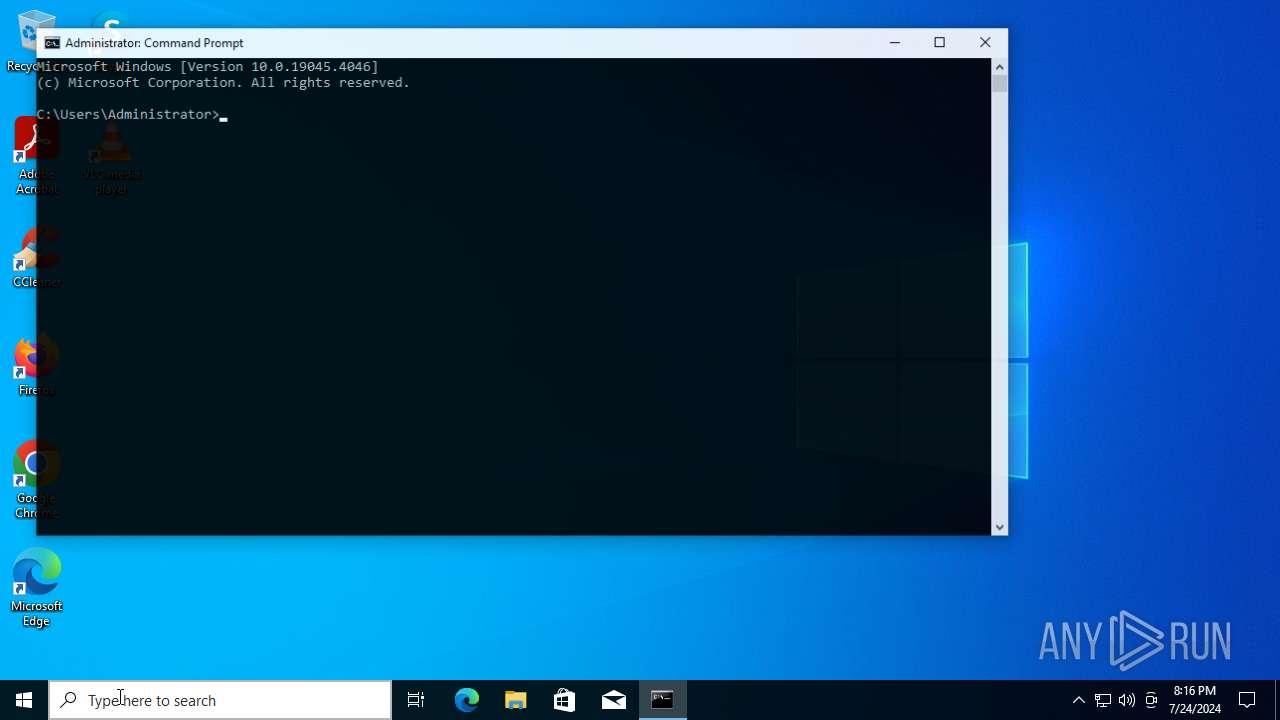1280x720 pixels.
Task: Select the Command Prompt taskbar icon
Action: click(x=663, y=700)
